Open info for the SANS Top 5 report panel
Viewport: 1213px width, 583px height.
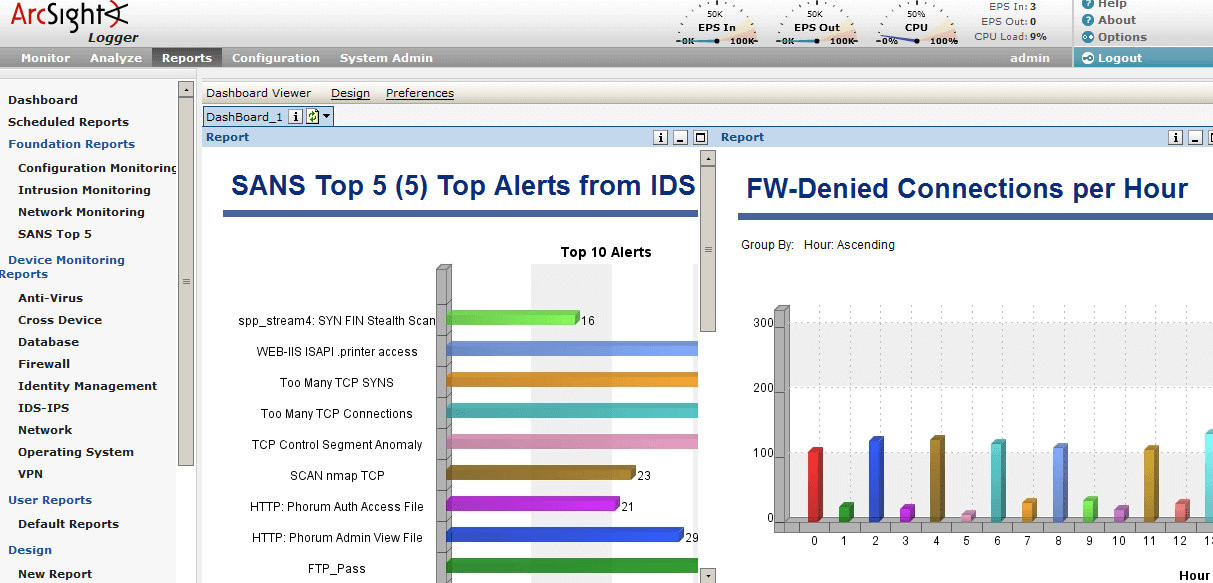pyautogui.click(x=660, y=138)
